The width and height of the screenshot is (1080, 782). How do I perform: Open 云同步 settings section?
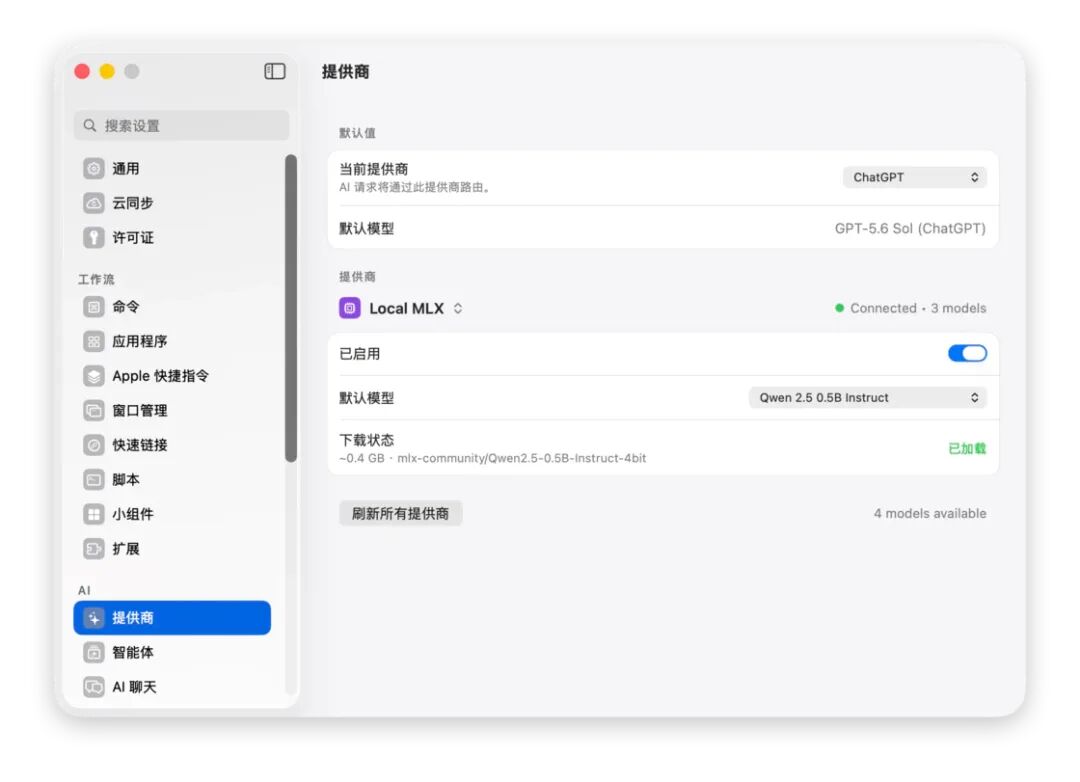(172, 203)
